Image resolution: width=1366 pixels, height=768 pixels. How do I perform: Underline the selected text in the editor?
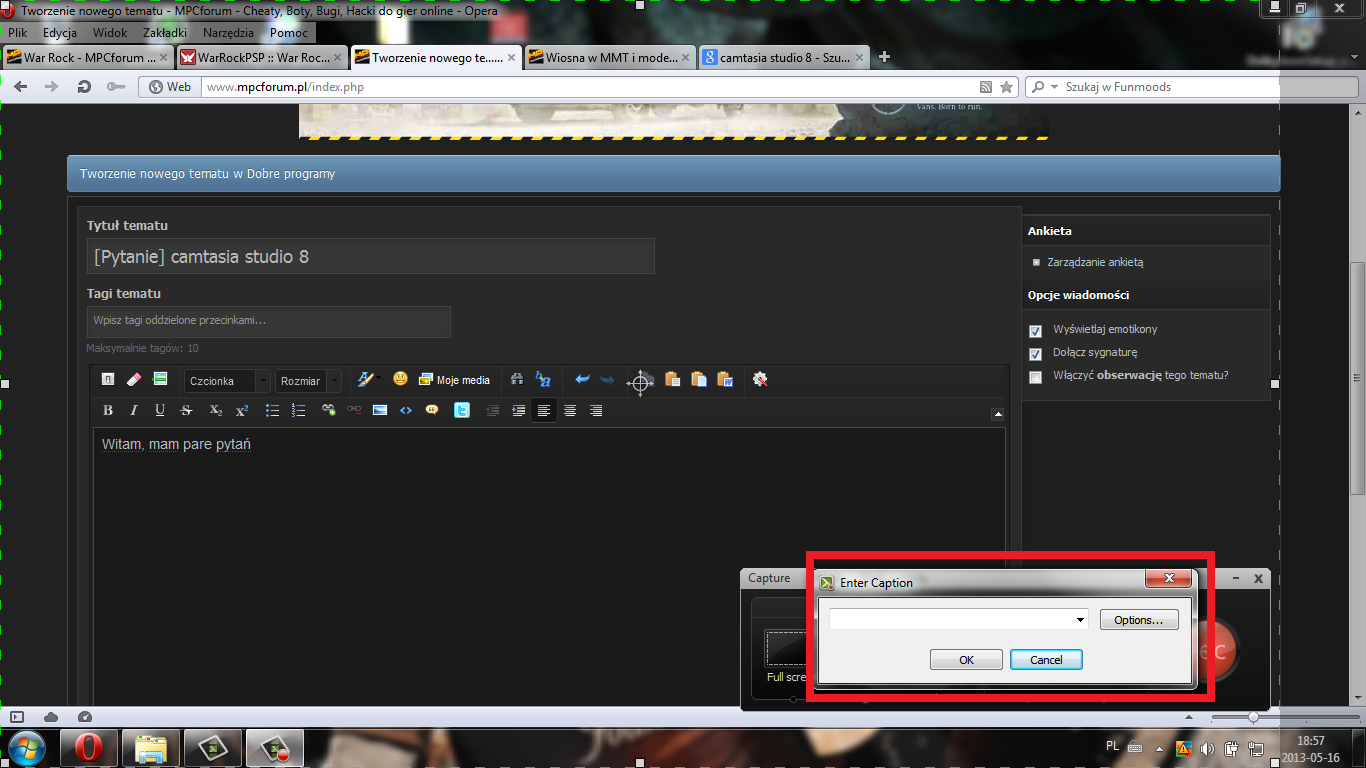pyautogui.click(x=160, y=411)
